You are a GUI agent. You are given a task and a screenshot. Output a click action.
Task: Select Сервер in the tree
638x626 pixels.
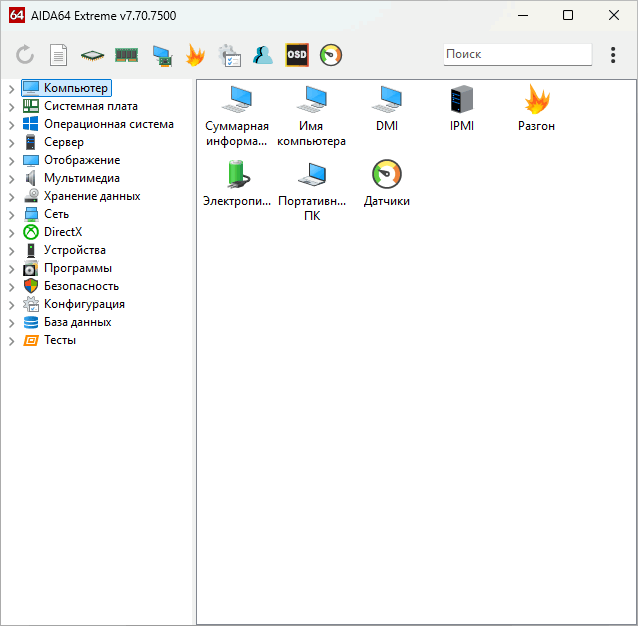click(54, 142)
